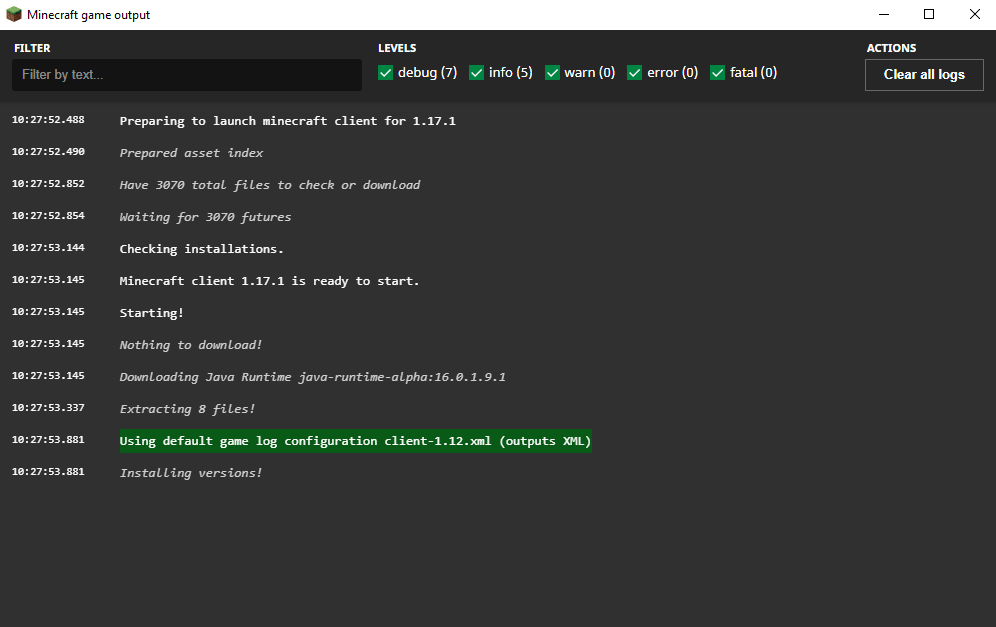Click the 'Installing versions!' log line

pyautogui.click(x=191, y=473)
